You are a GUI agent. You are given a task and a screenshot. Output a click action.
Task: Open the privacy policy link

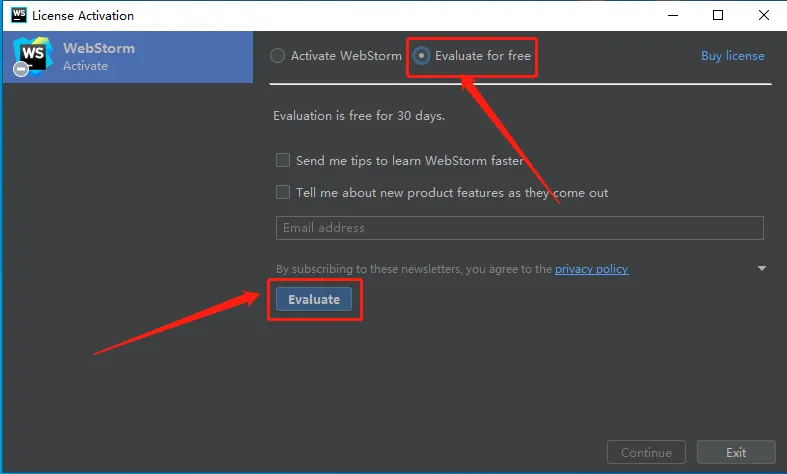(591, 269)
